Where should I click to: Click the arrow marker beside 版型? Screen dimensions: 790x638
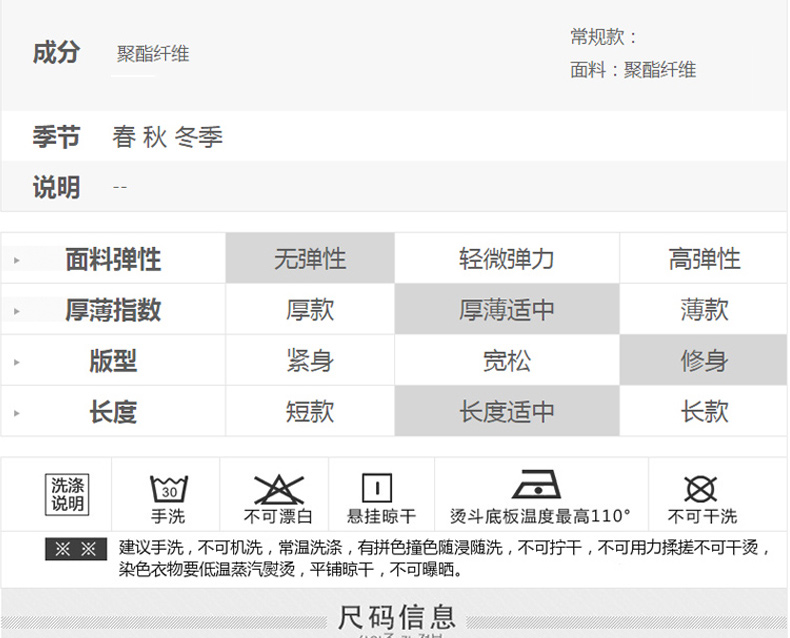coord(17,362)
